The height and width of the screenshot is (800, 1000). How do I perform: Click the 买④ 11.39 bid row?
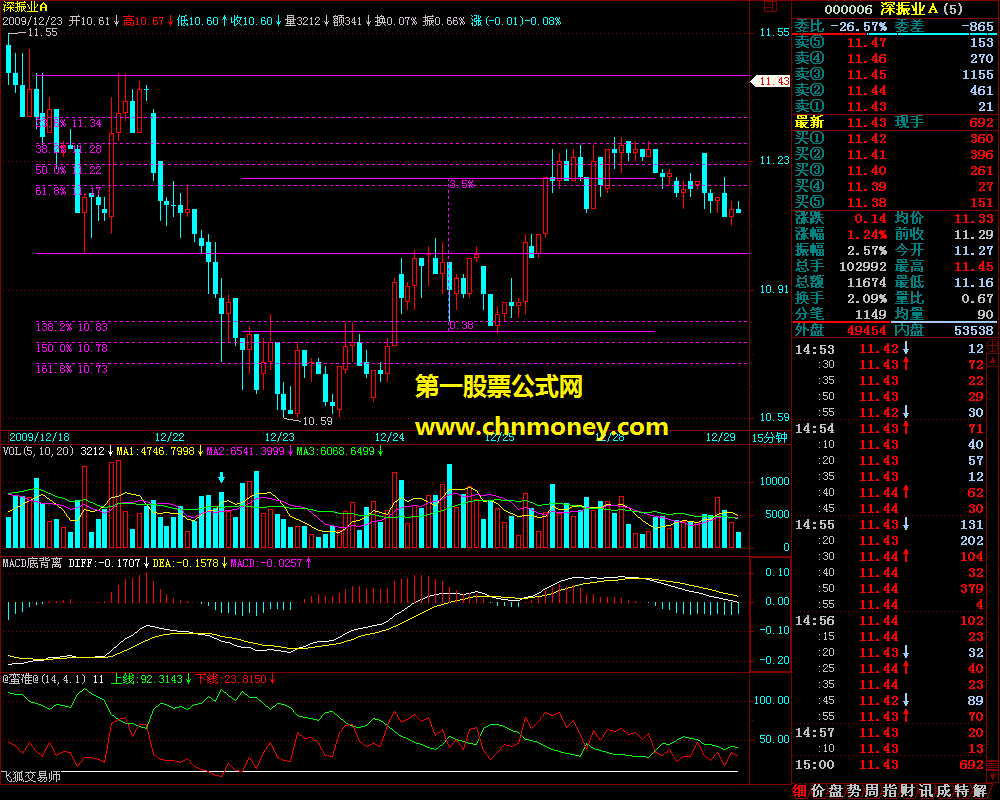click(x=895, y=186)
